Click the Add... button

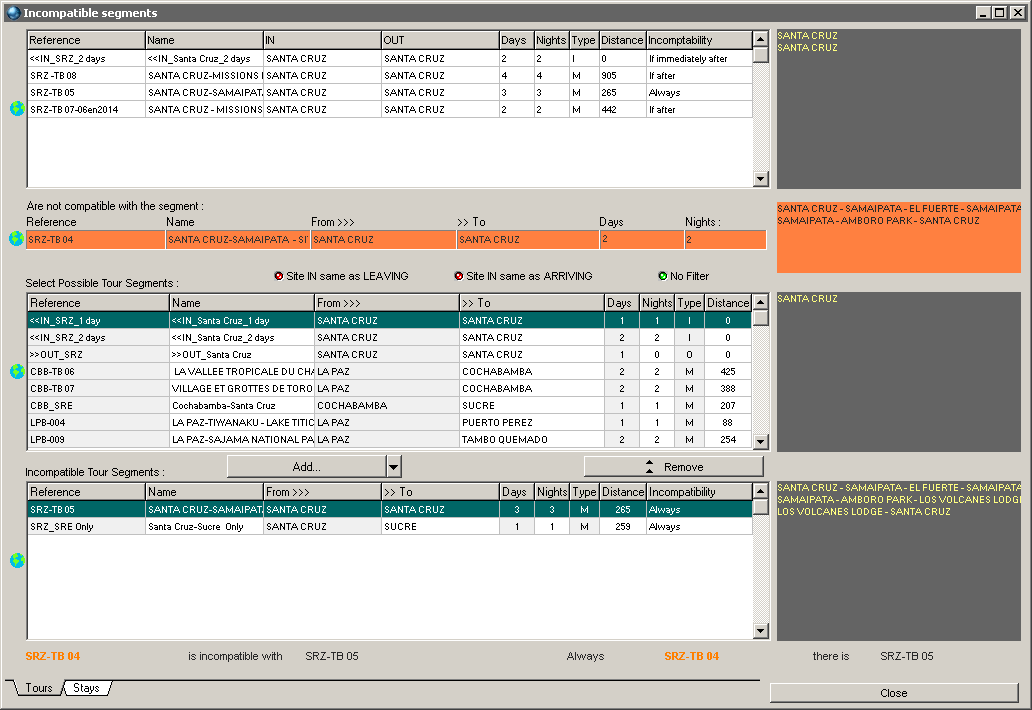click(x=306, y=467)
